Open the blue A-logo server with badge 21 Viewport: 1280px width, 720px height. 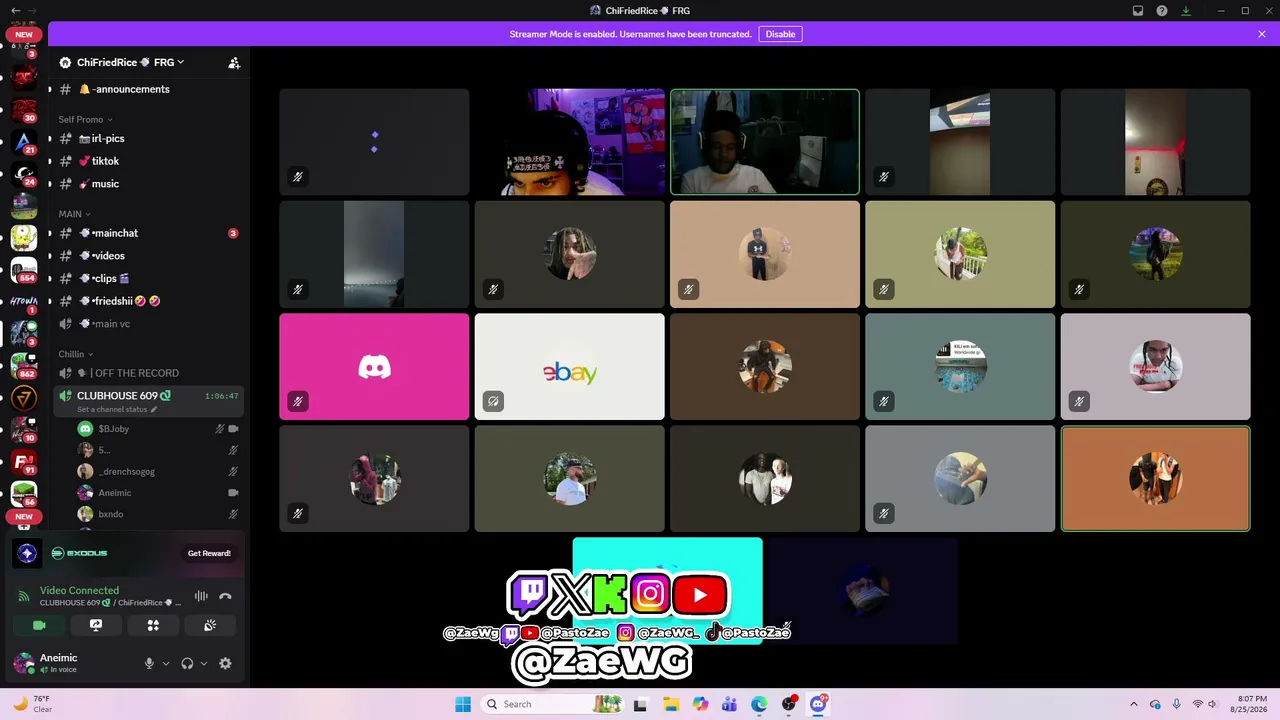[24, 141]
